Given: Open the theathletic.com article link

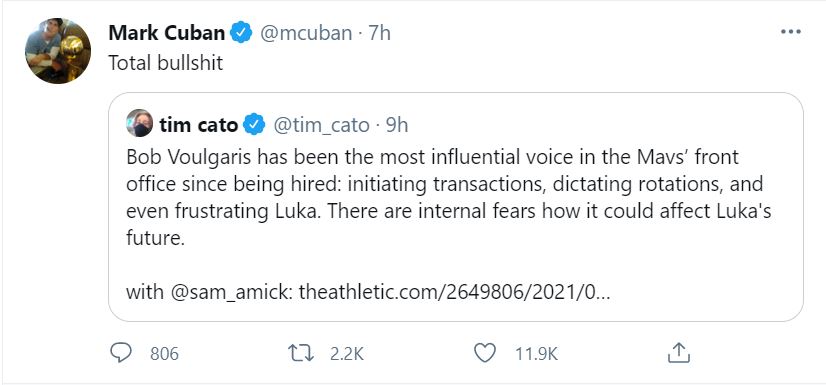Looking at the screenshot, I should pyautogui.click(x=455, y=292).
